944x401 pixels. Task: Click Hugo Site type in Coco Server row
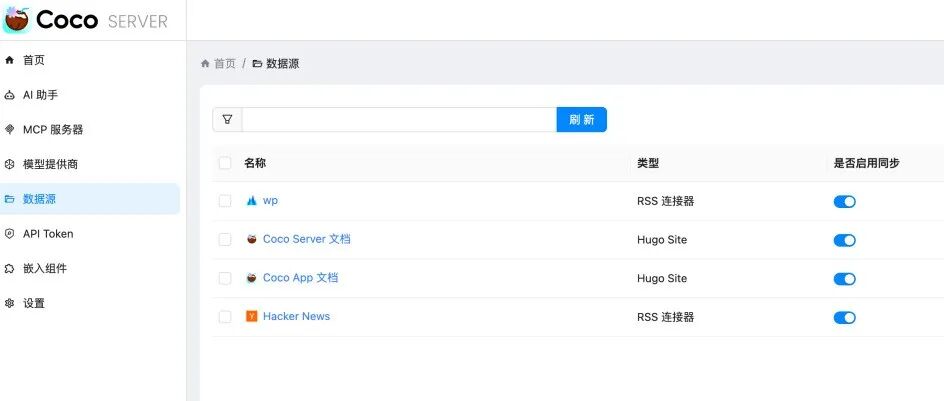[662, 240]
